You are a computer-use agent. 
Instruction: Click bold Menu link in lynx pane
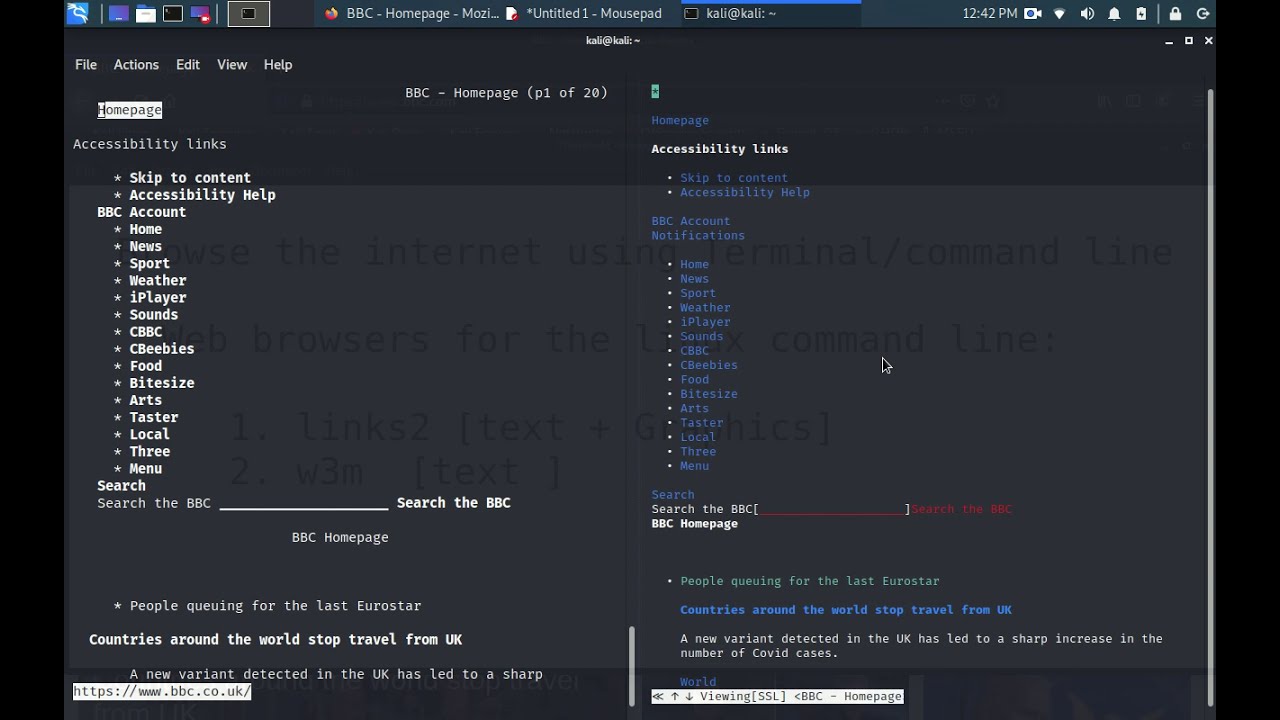(145, 469)
